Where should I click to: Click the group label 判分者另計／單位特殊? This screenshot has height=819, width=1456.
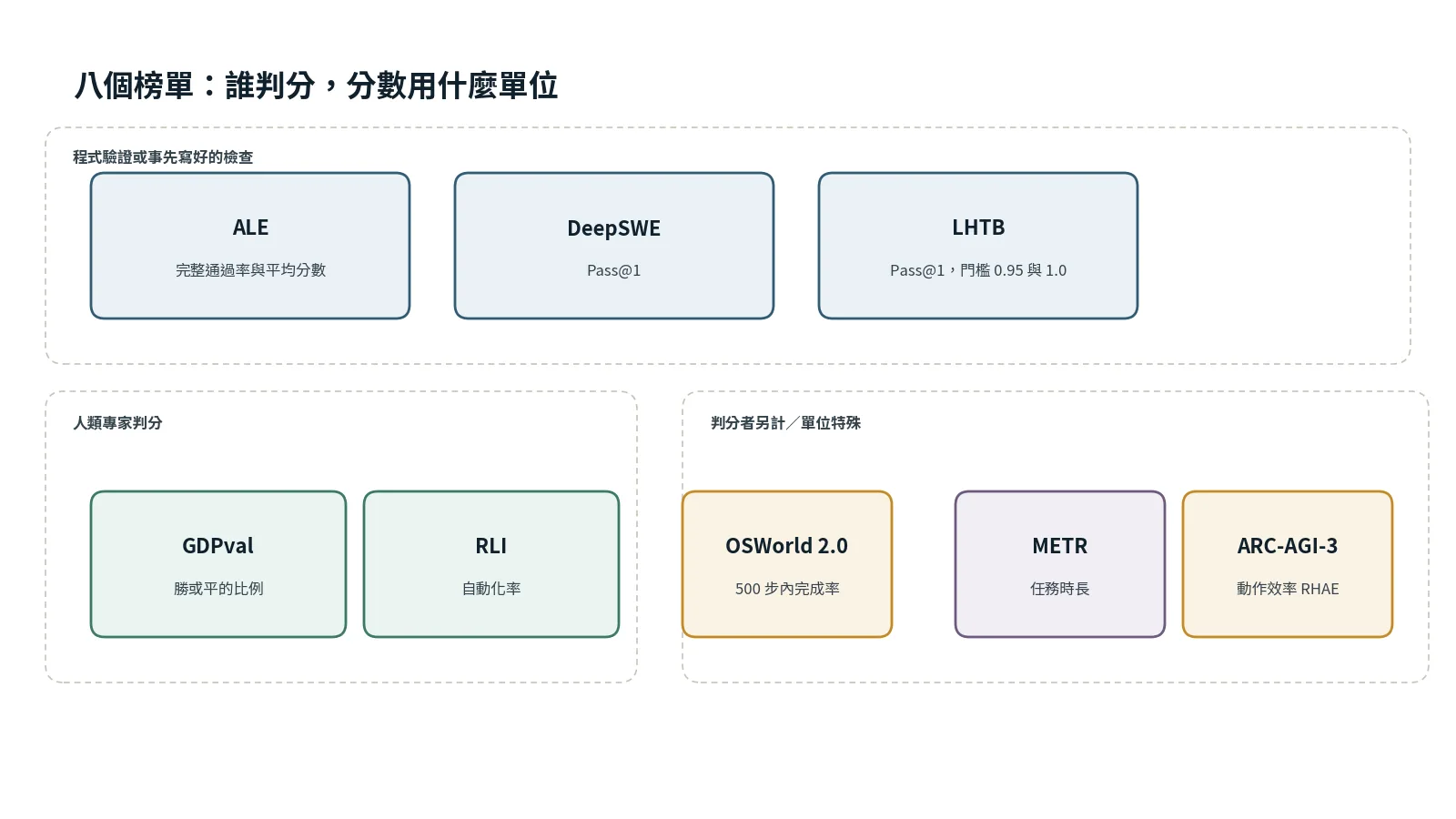[785, 423]
